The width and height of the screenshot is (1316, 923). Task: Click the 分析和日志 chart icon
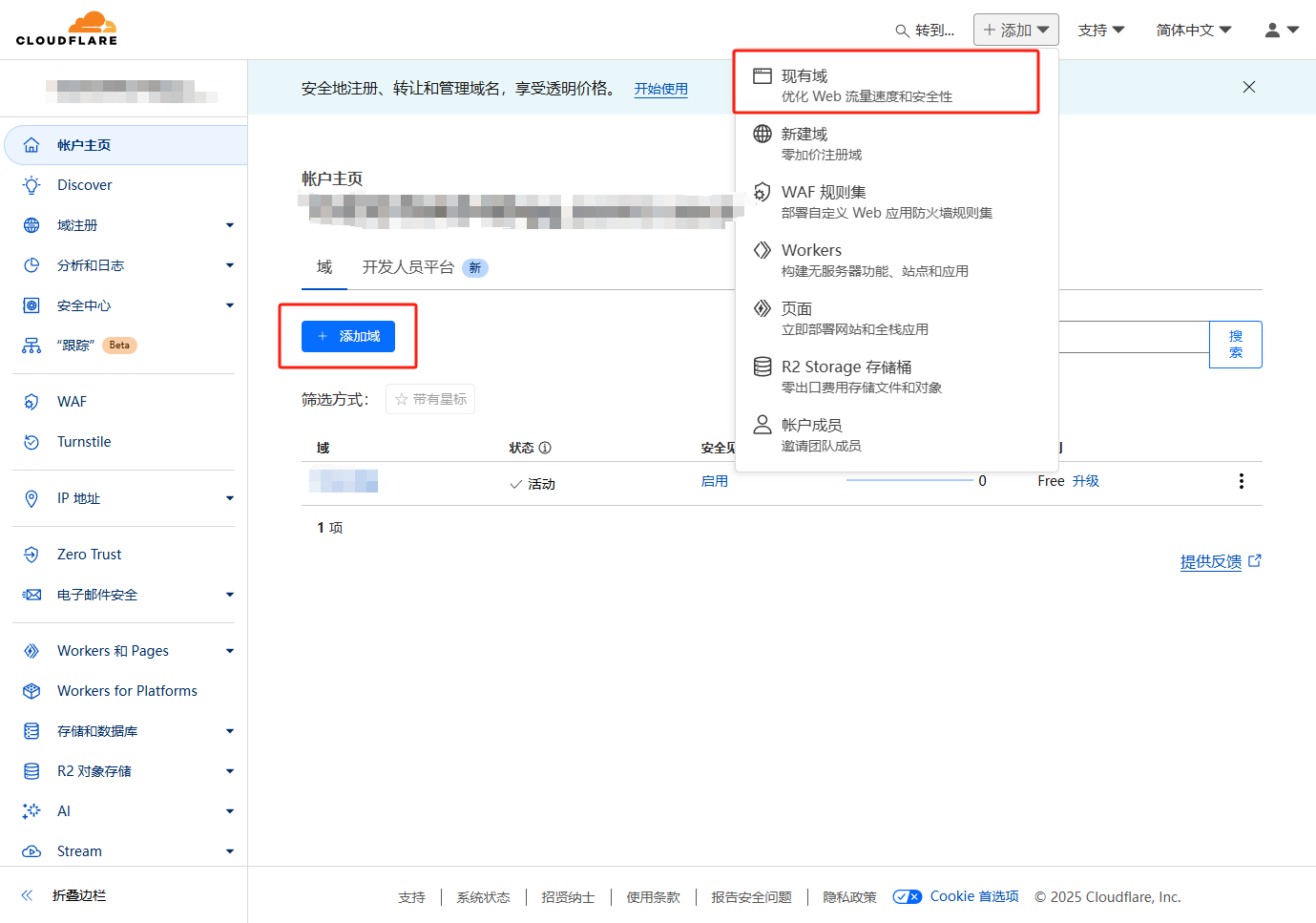(x=31, y=265)
